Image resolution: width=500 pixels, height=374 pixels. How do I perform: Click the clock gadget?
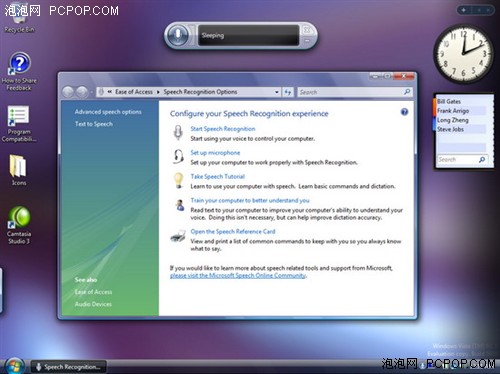[463, 53]
